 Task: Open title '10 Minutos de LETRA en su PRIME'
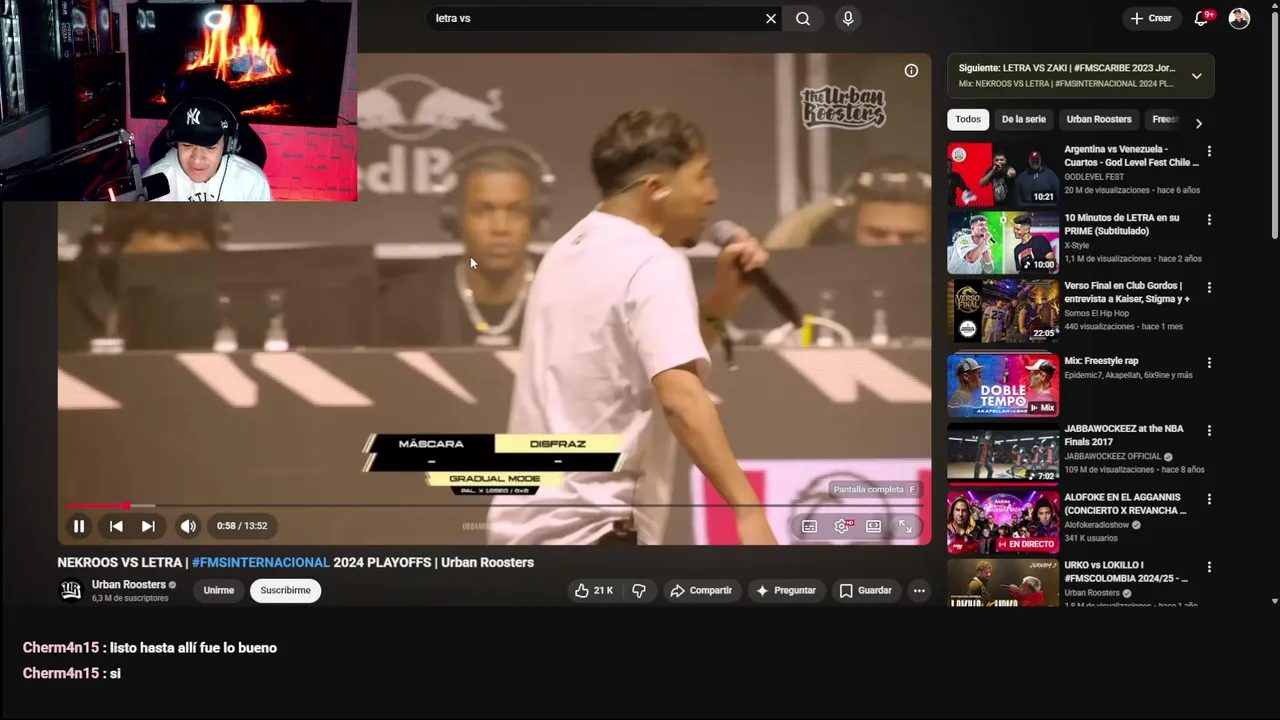[x=1122, y=224]
